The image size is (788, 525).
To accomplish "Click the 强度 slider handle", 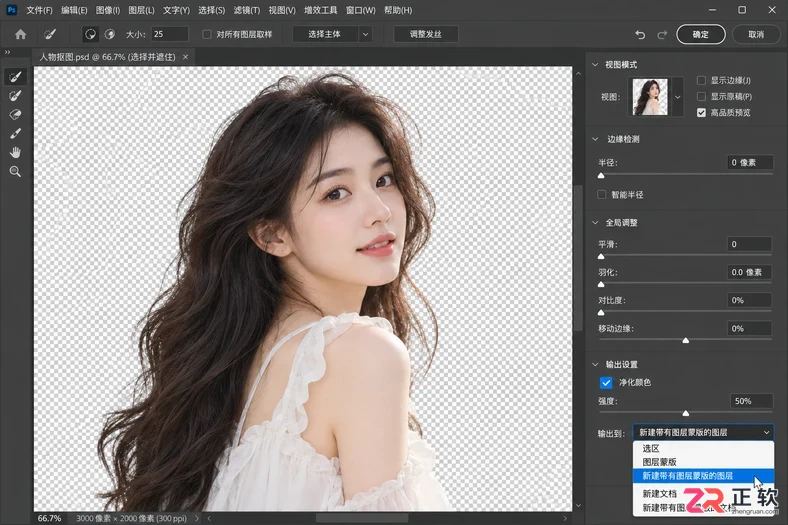I will click(685, 413).
